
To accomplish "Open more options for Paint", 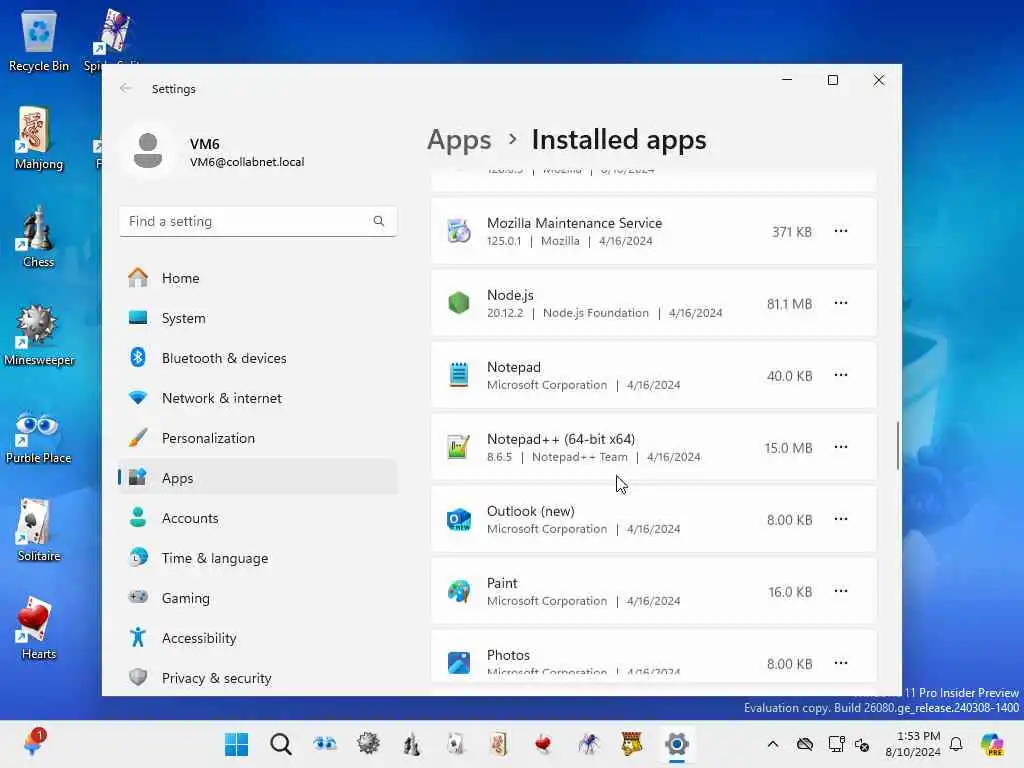I will point(840,591).
